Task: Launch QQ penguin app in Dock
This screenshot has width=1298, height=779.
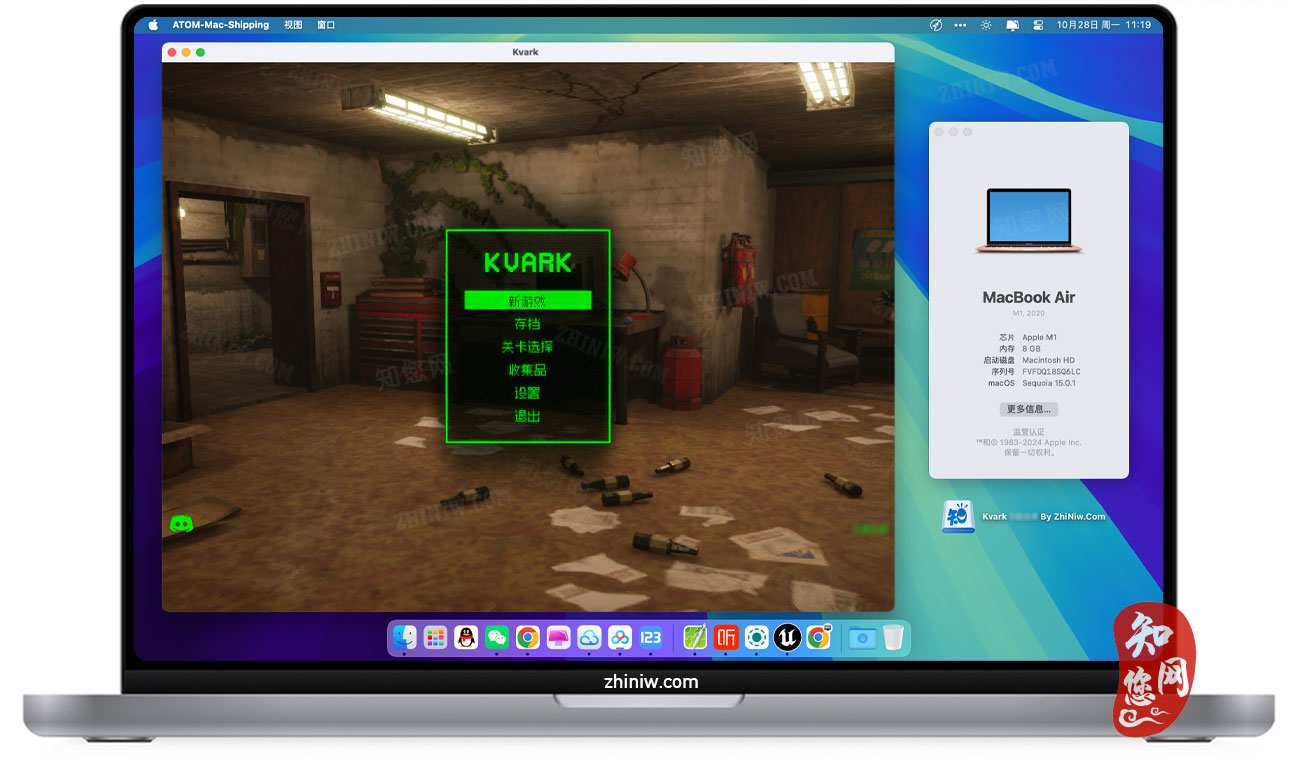Action: (466, 637)
